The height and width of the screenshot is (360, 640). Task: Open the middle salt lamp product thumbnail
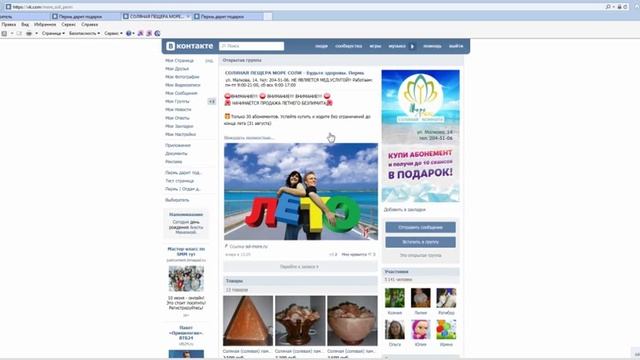(300, 321)
